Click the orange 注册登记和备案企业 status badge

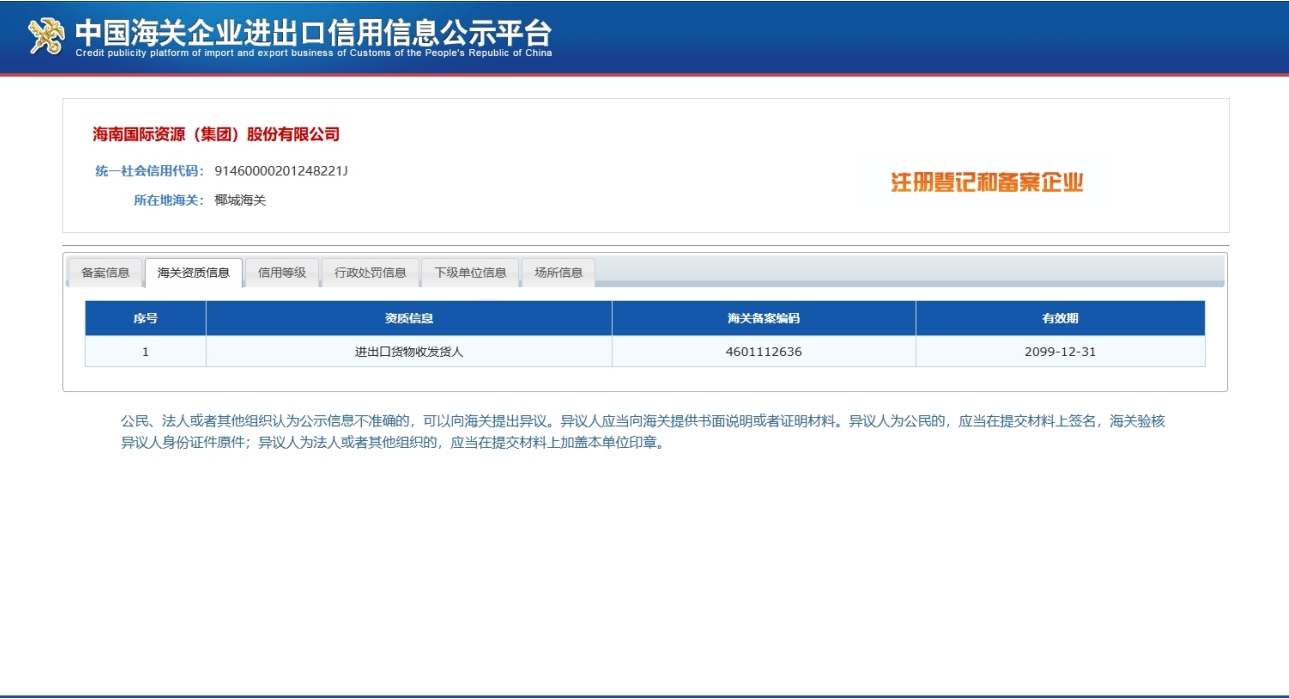click(x=987, y=182)
